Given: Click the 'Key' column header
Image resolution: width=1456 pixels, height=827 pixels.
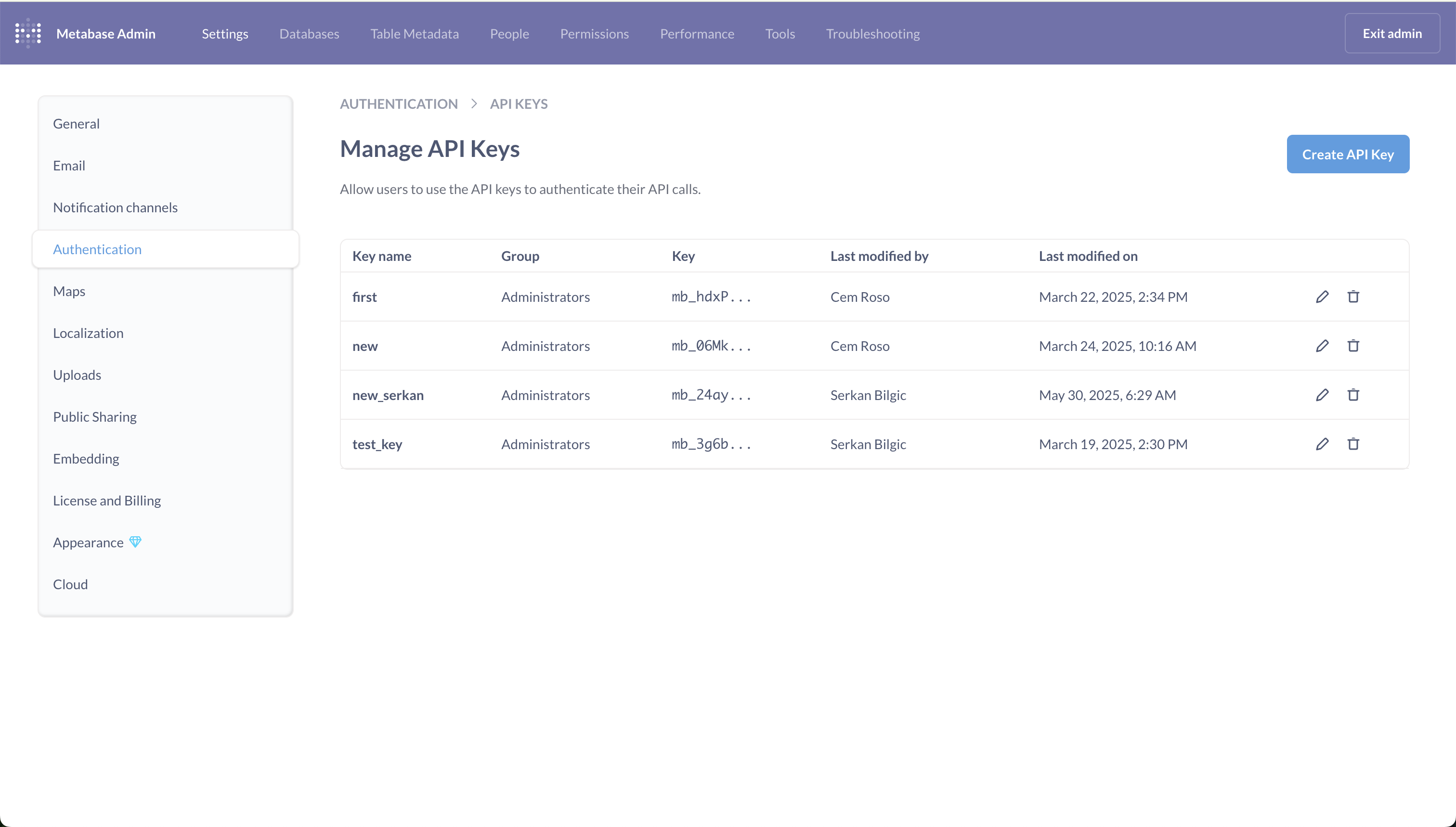Looking at the screenshot, I should pyautogui.click(x=683, y=256).
